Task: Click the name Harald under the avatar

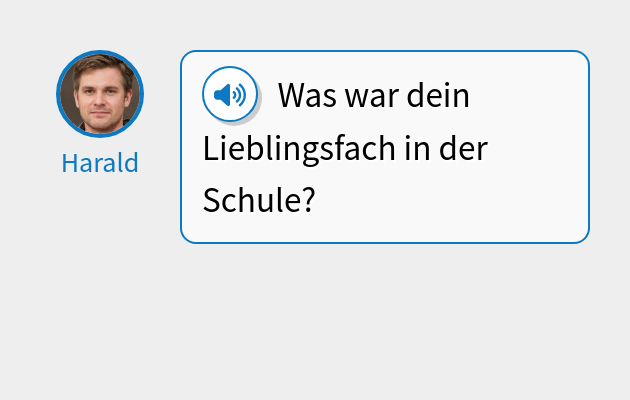Action: click(100, 163)
